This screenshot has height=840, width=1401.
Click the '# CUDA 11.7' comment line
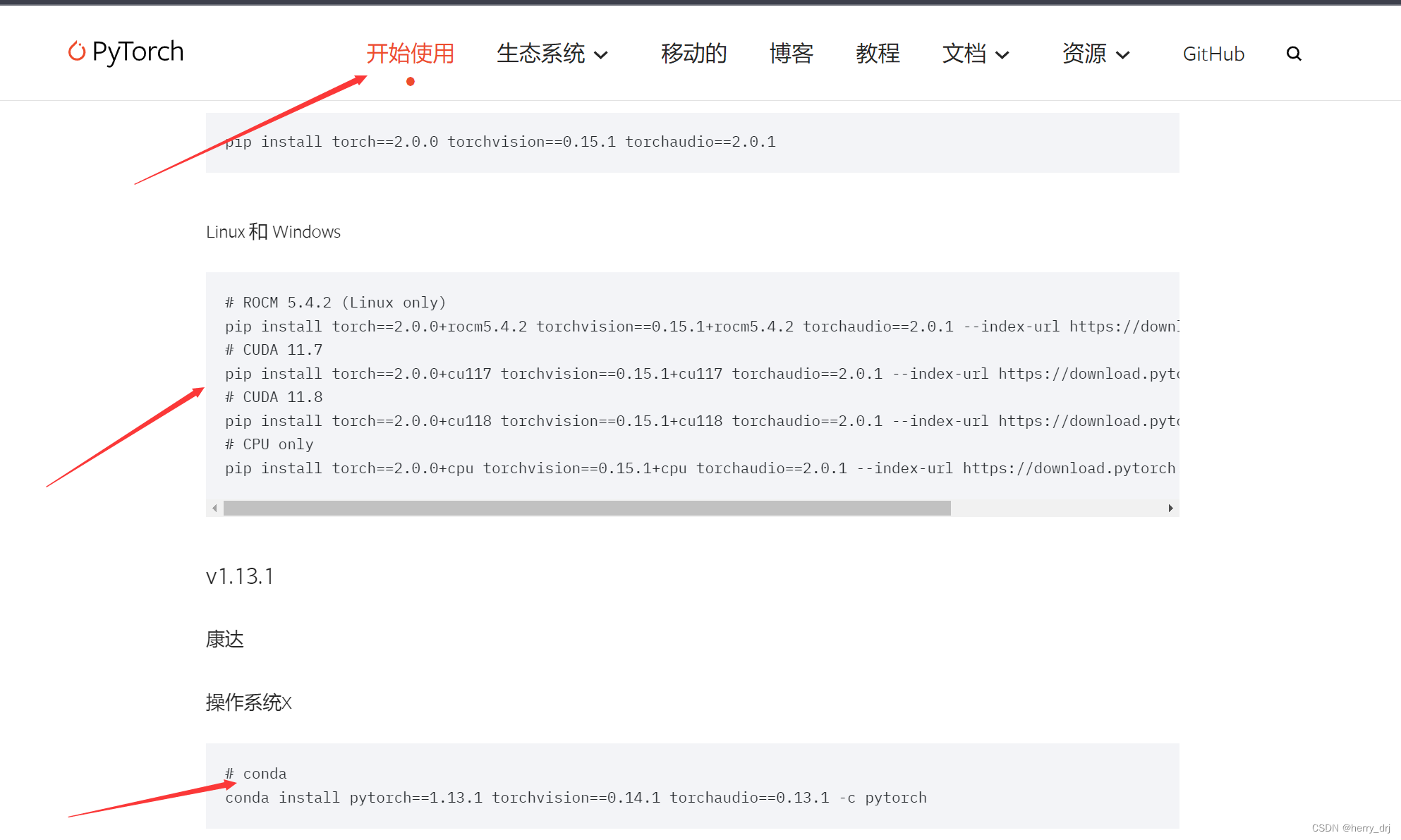coord(274,350)
